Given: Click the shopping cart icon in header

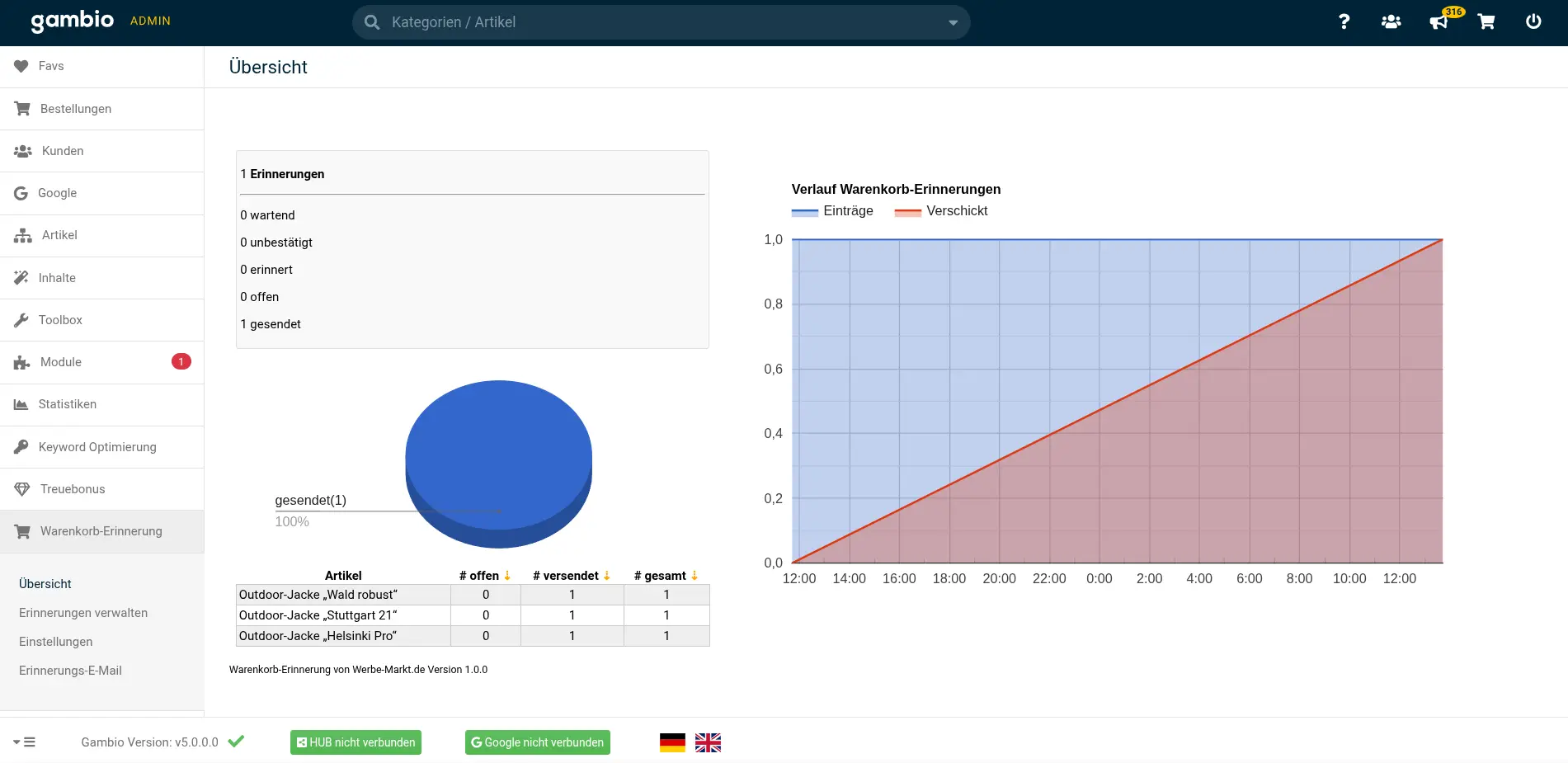Looking at the screenshot, I should (x=1486, y=21).
